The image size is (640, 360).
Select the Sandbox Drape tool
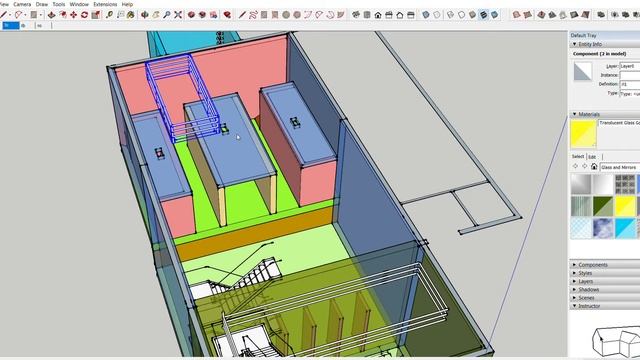[x=563, y=15]
